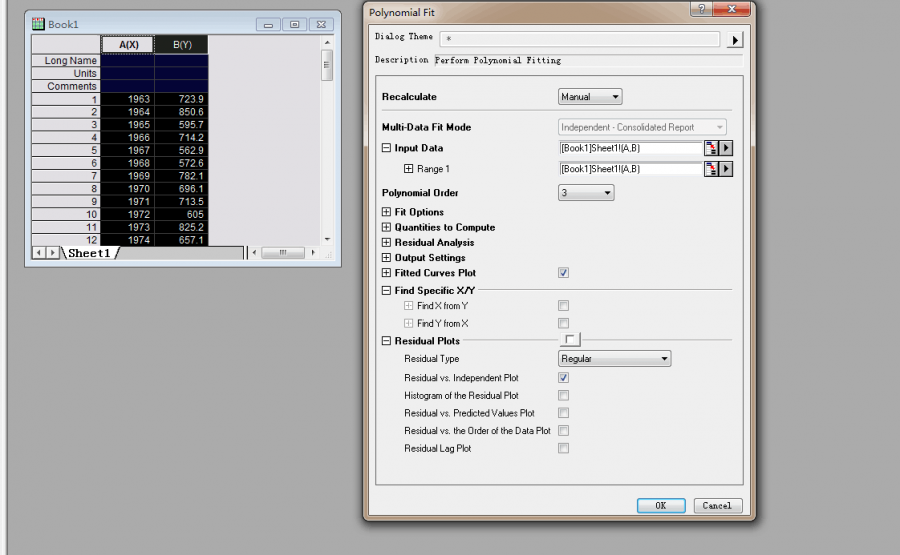Click Book1 horizontal scrollbar right arrow
900x555 pixels.
click(313, 253)
